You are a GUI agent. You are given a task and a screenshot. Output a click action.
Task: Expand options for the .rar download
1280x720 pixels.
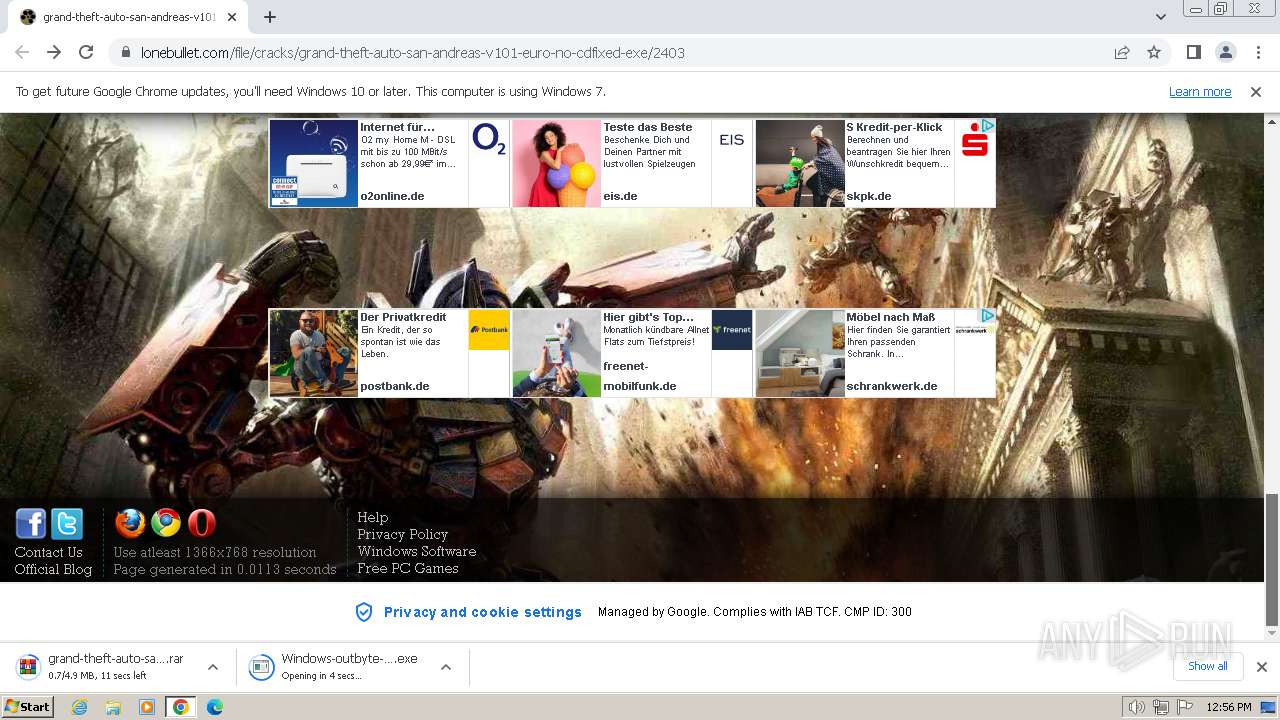213,667
